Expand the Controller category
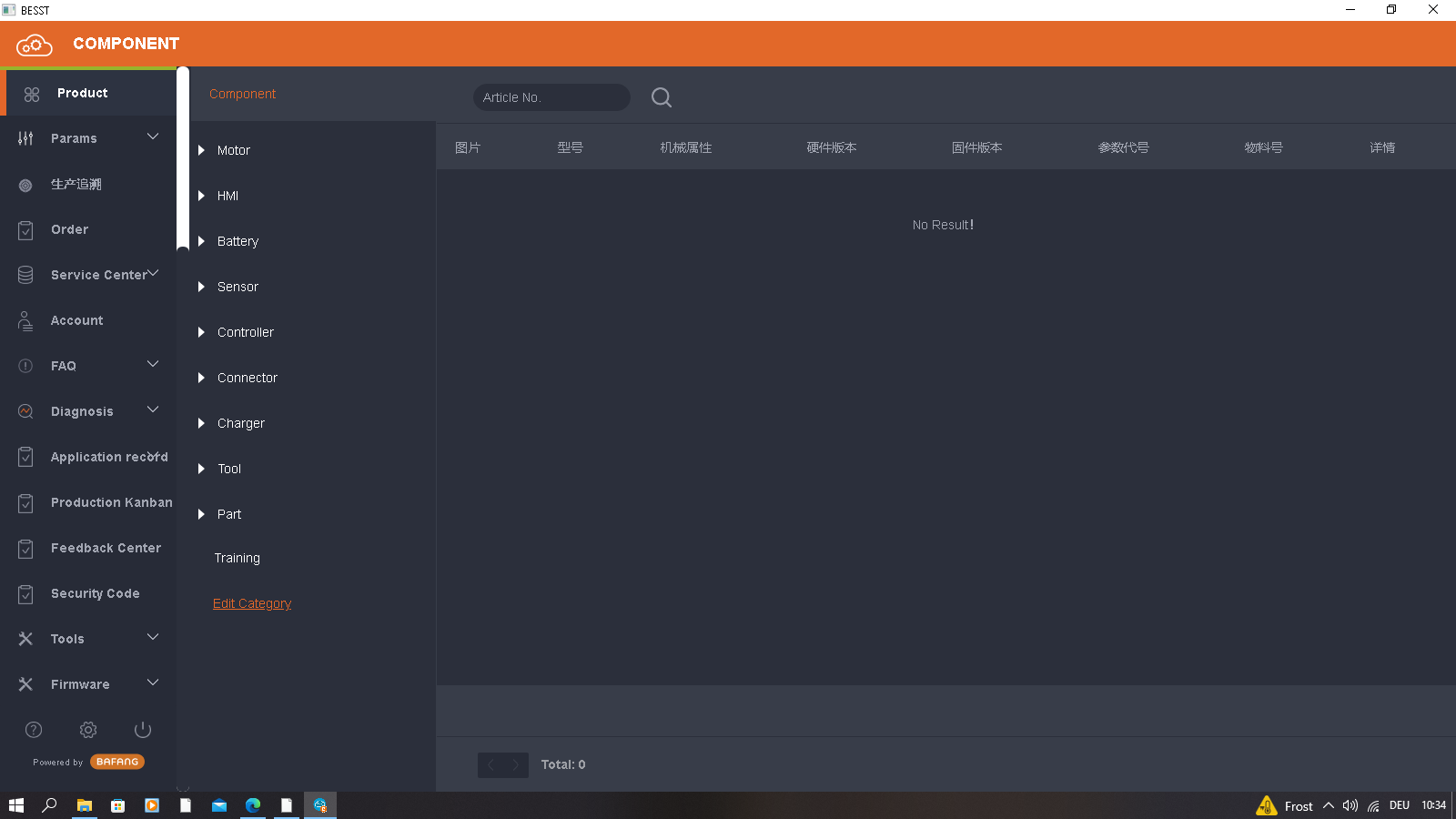The width and height of the screenshot is (1456, 819). [x=201, y=332]
